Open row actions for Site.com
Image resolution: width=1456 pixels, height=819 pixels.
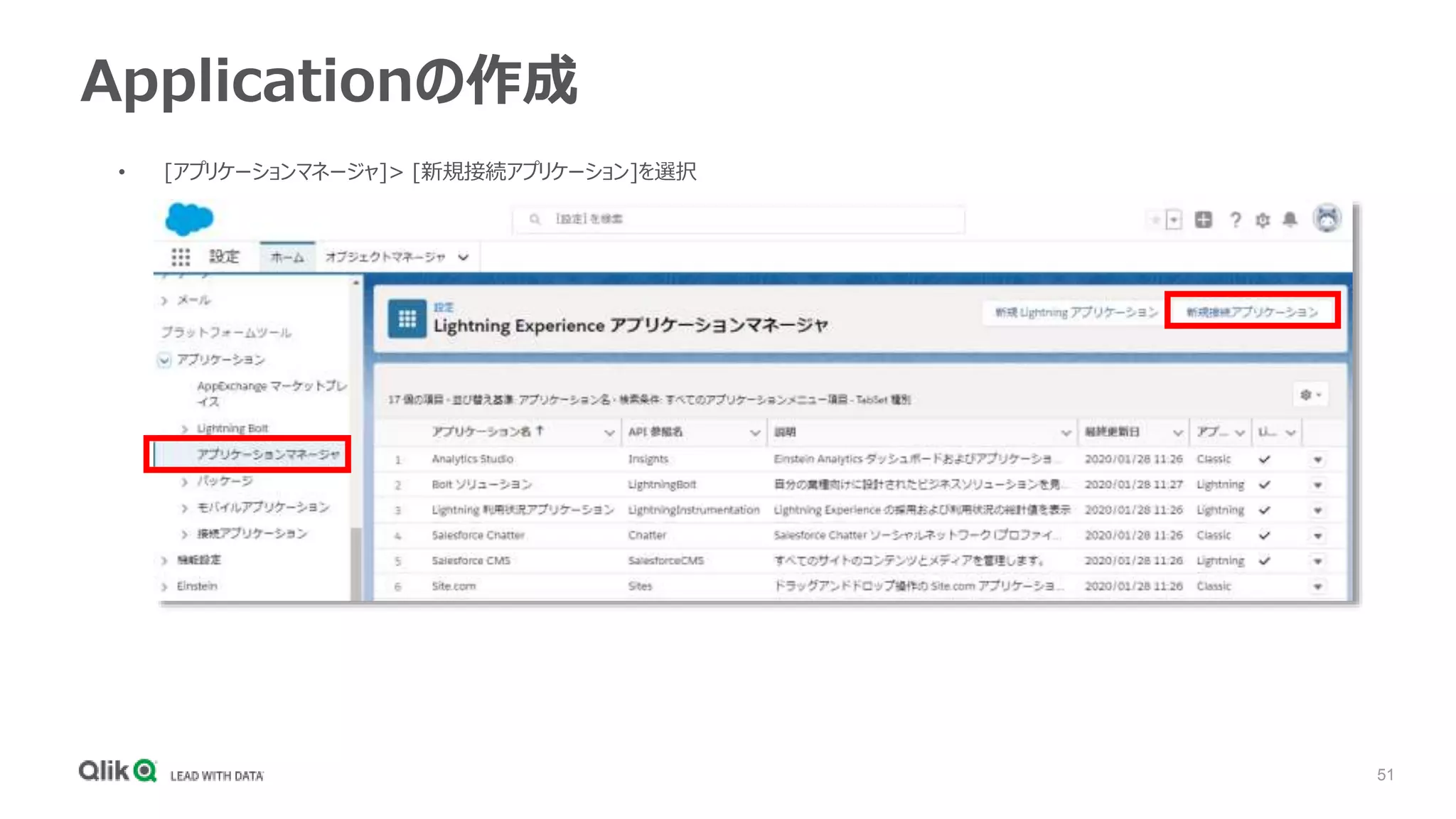coord(1317,587)
